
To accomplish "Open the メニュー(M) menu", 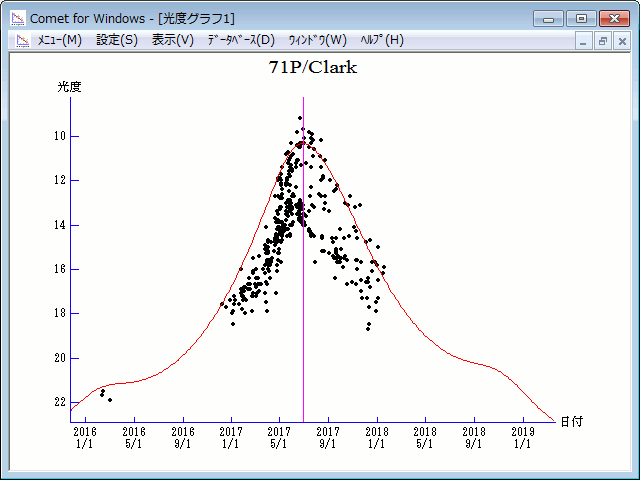I will coord(59,40).
